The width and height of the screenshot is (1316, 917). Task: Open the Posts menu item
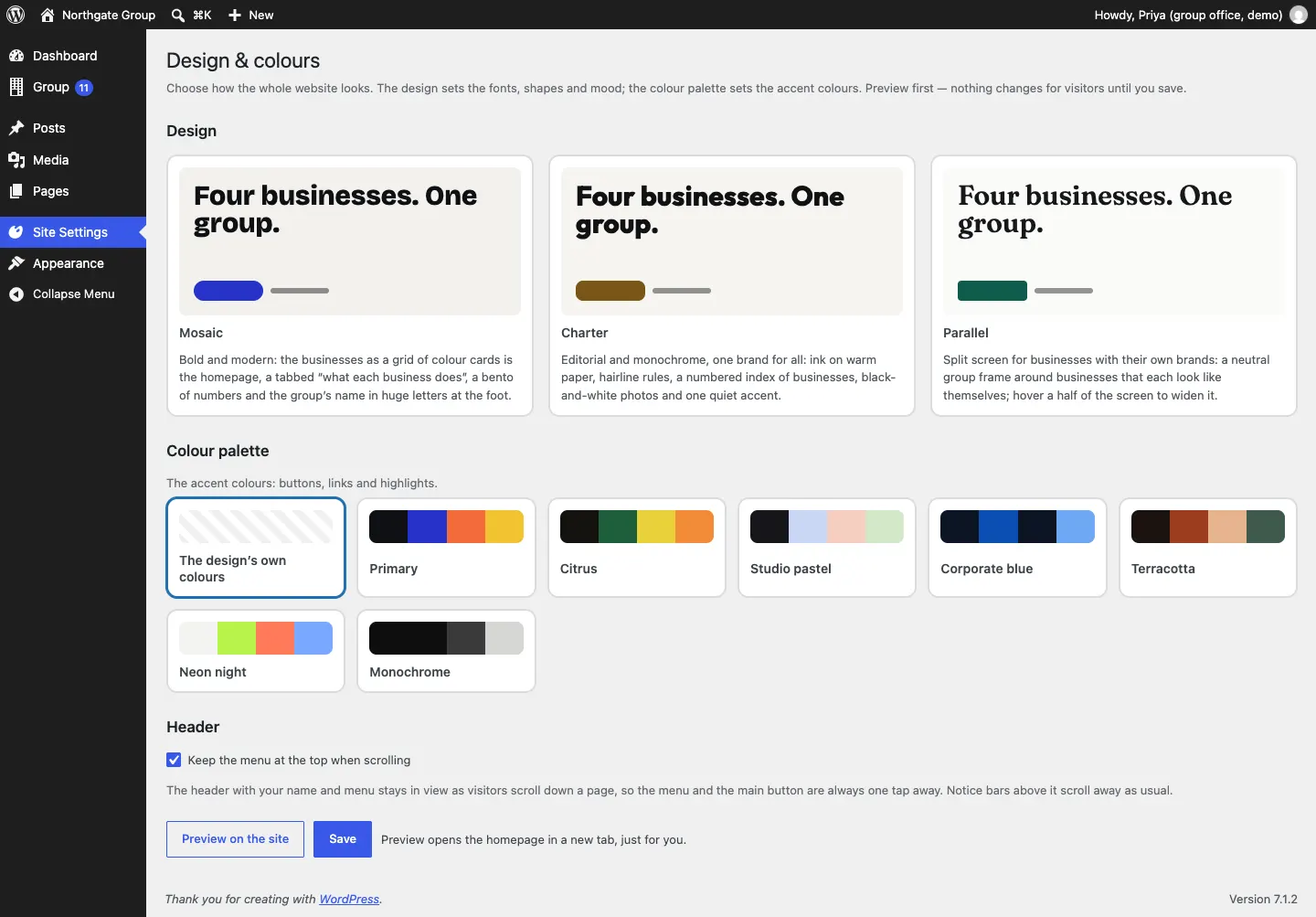(73, 128)
